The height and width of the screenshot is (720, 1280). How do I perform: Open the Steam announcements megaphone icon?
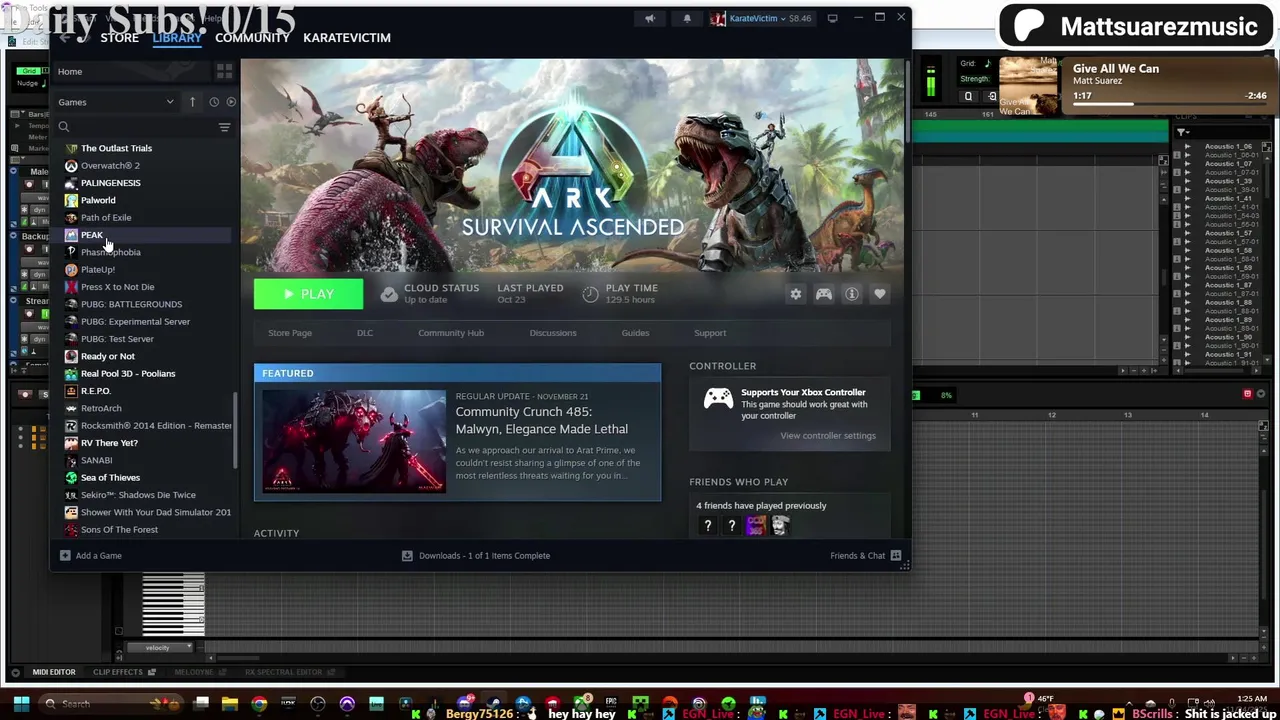tap(650, 18)
